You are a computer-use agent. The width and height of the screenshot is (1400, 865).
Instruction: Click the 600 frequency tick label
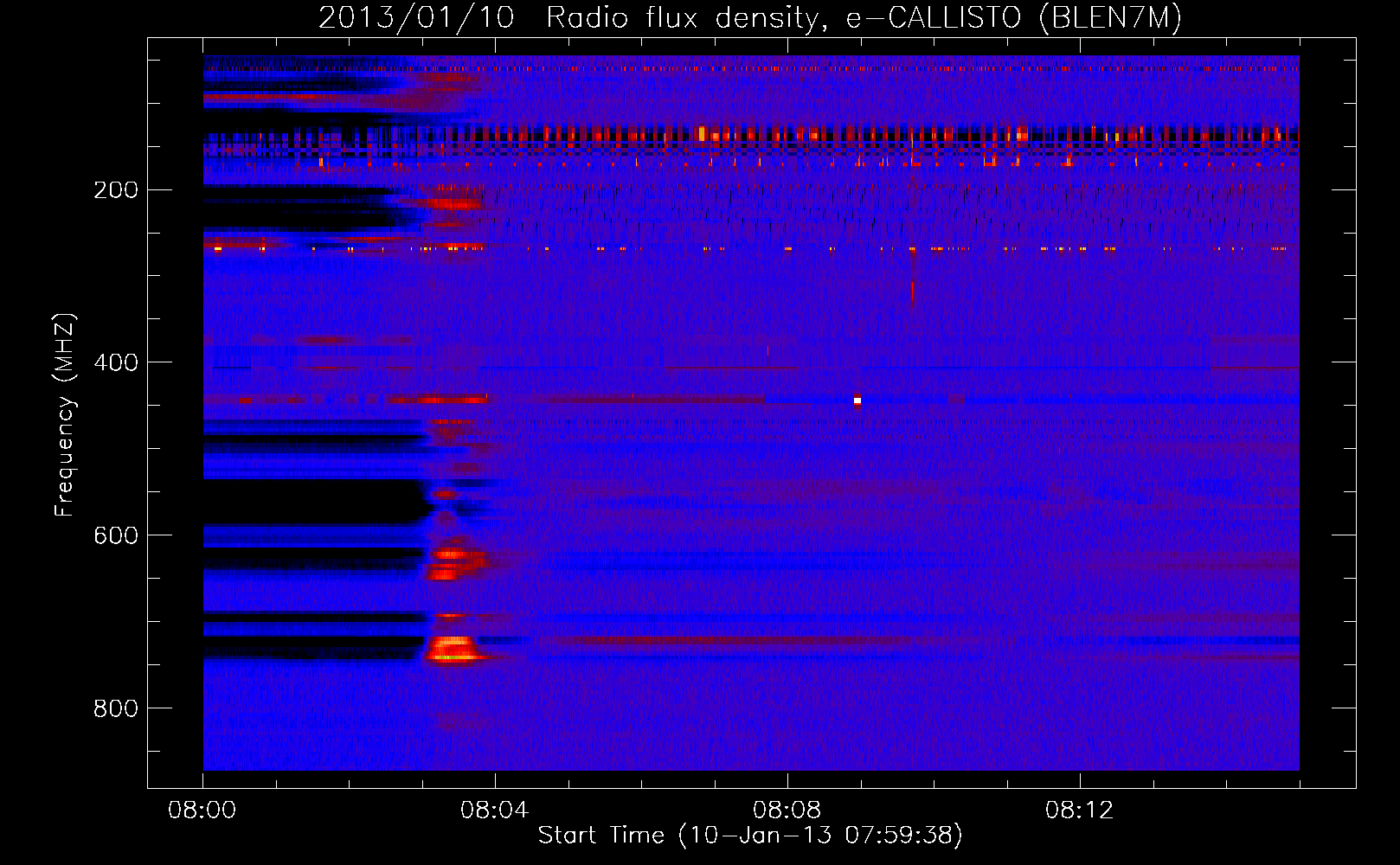116,535
